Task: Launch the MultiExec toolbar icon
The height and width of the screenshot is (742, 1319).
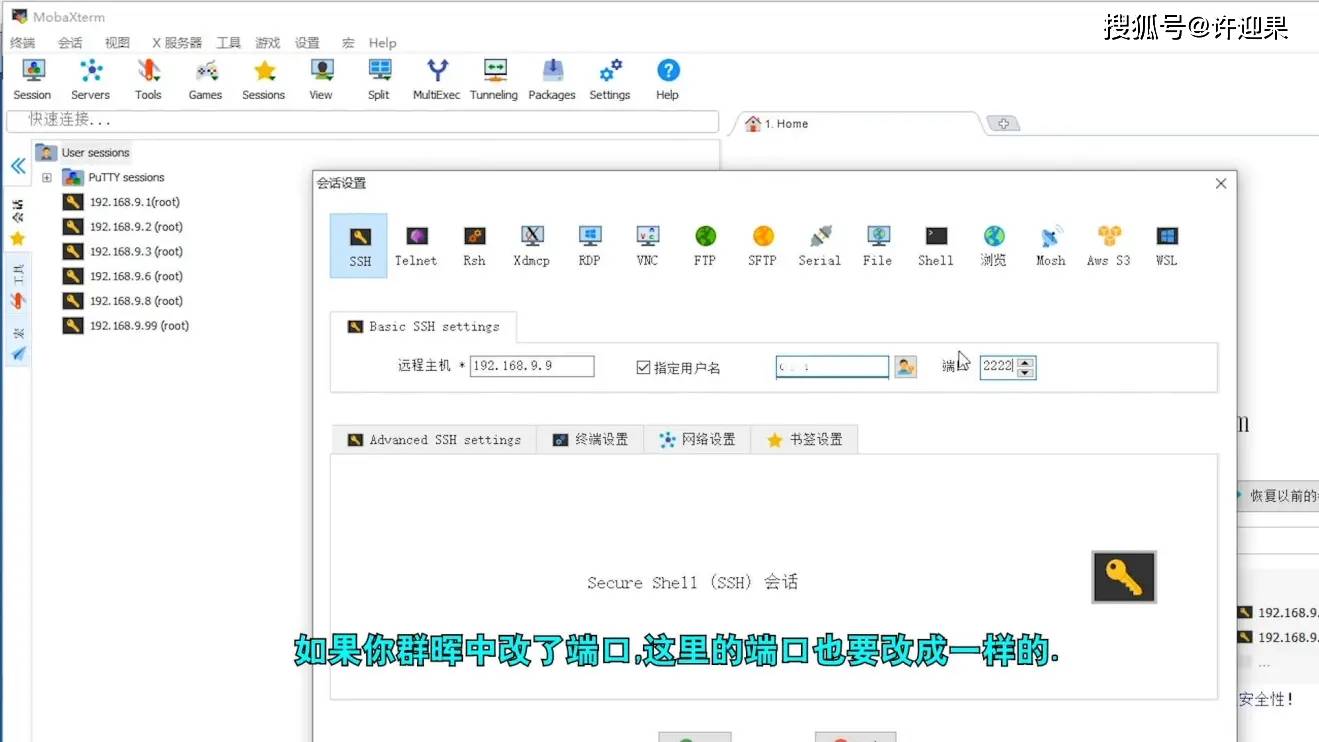Action: (x=437, y=79)
